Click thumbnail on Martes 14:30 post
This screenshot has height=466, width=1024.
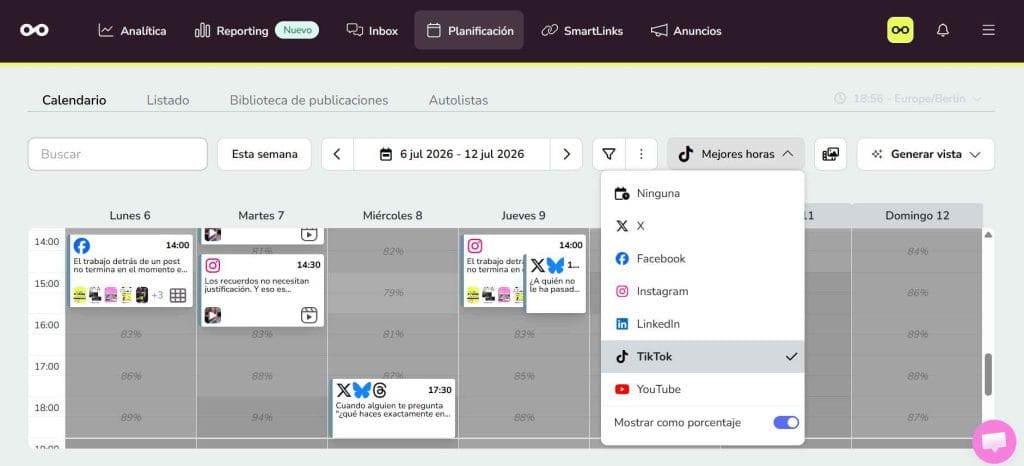[x=212, y=315]
